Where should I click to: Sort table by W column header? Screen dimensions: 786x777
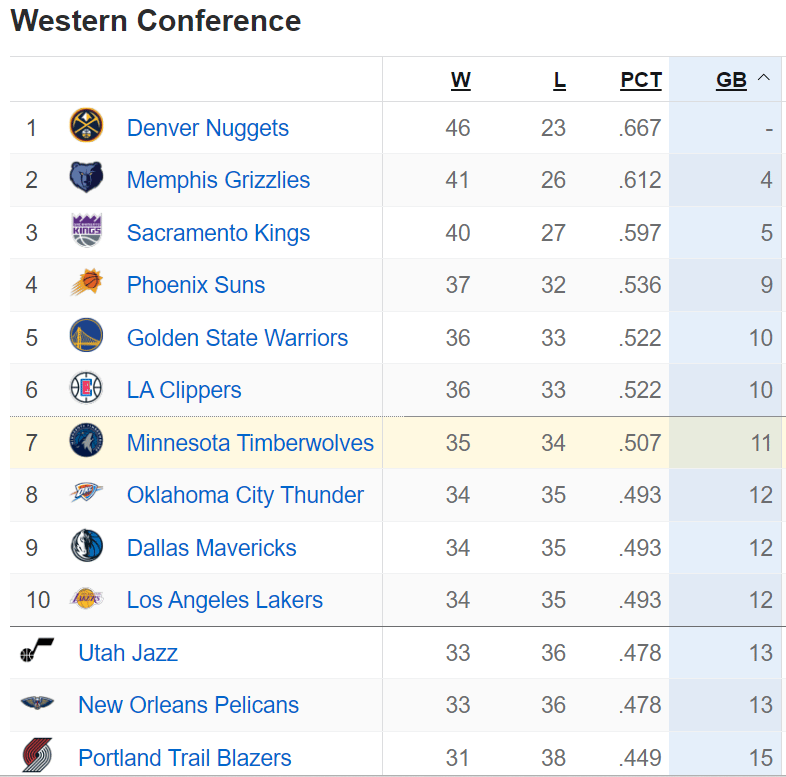[460, 80]
